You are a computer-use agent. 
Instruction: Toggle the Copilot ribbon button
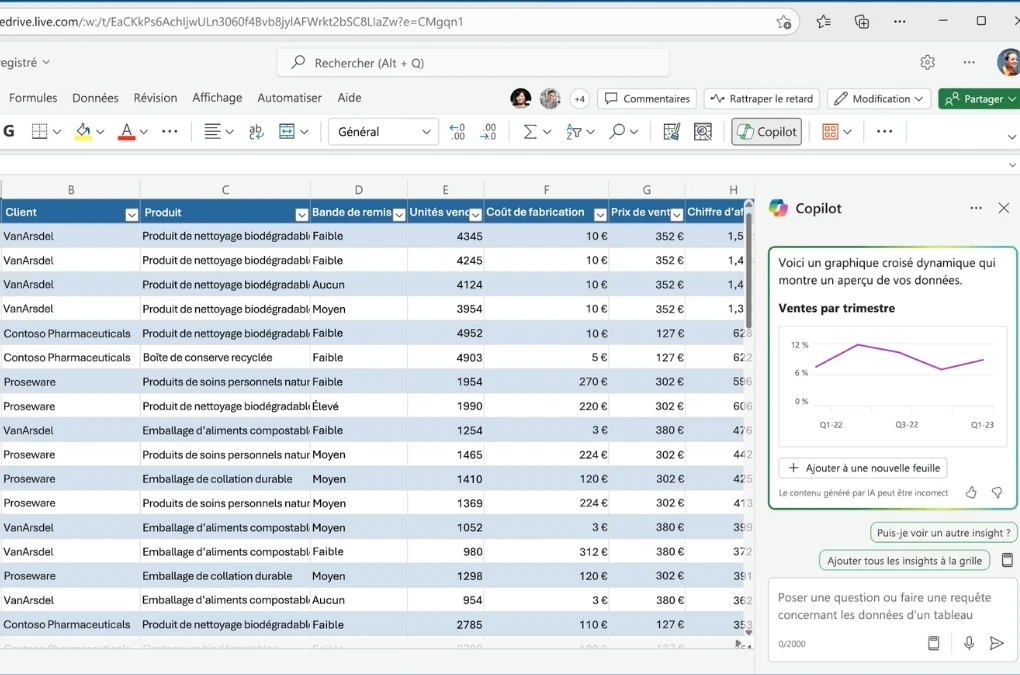[766, 131]
